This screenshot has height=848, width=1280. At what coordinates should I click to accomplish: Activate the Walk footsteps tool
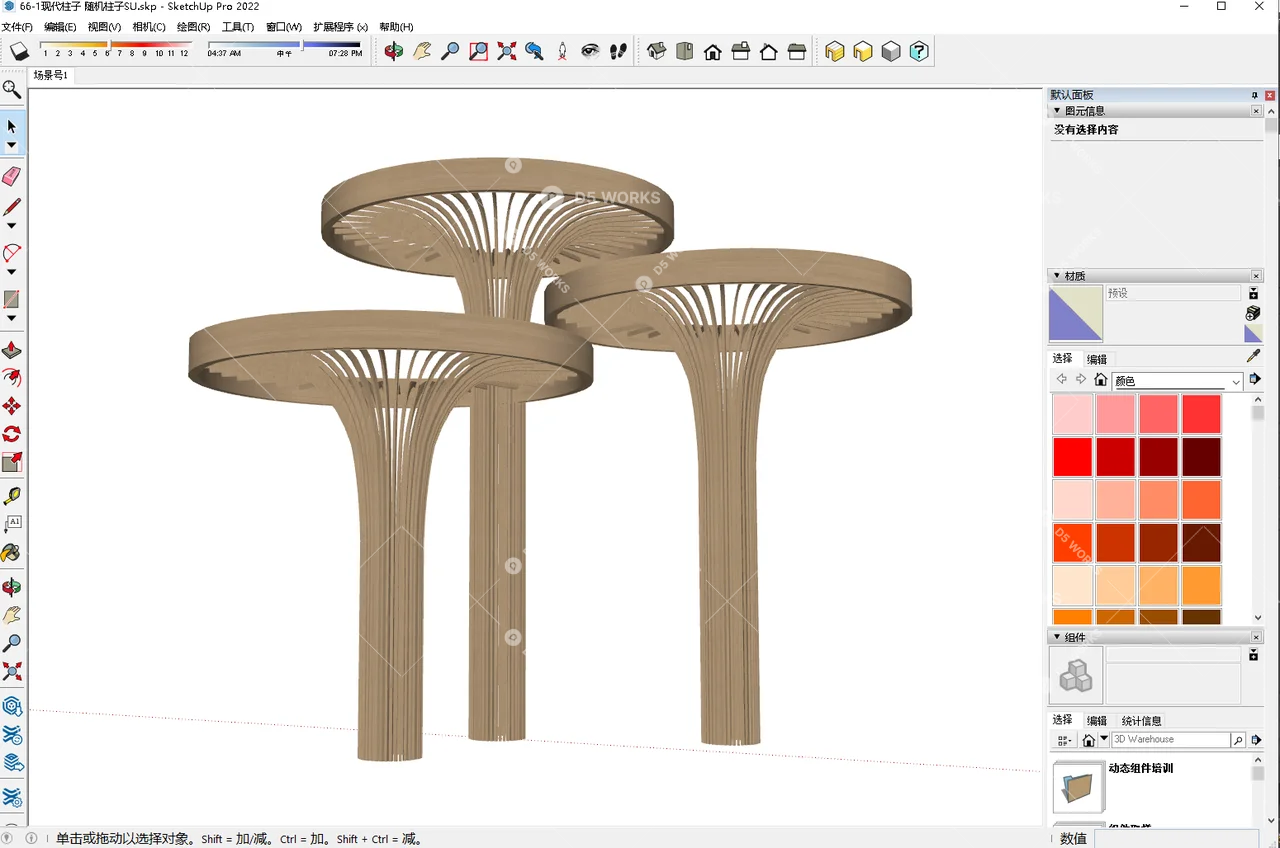tap(618, 51)
